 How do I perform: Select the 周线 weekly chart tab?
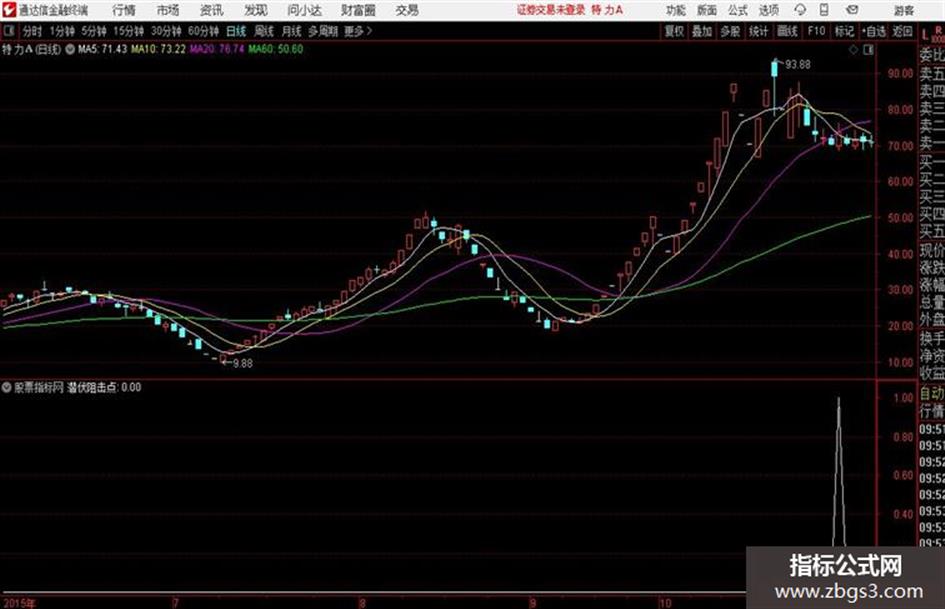[x=264, y=31]
